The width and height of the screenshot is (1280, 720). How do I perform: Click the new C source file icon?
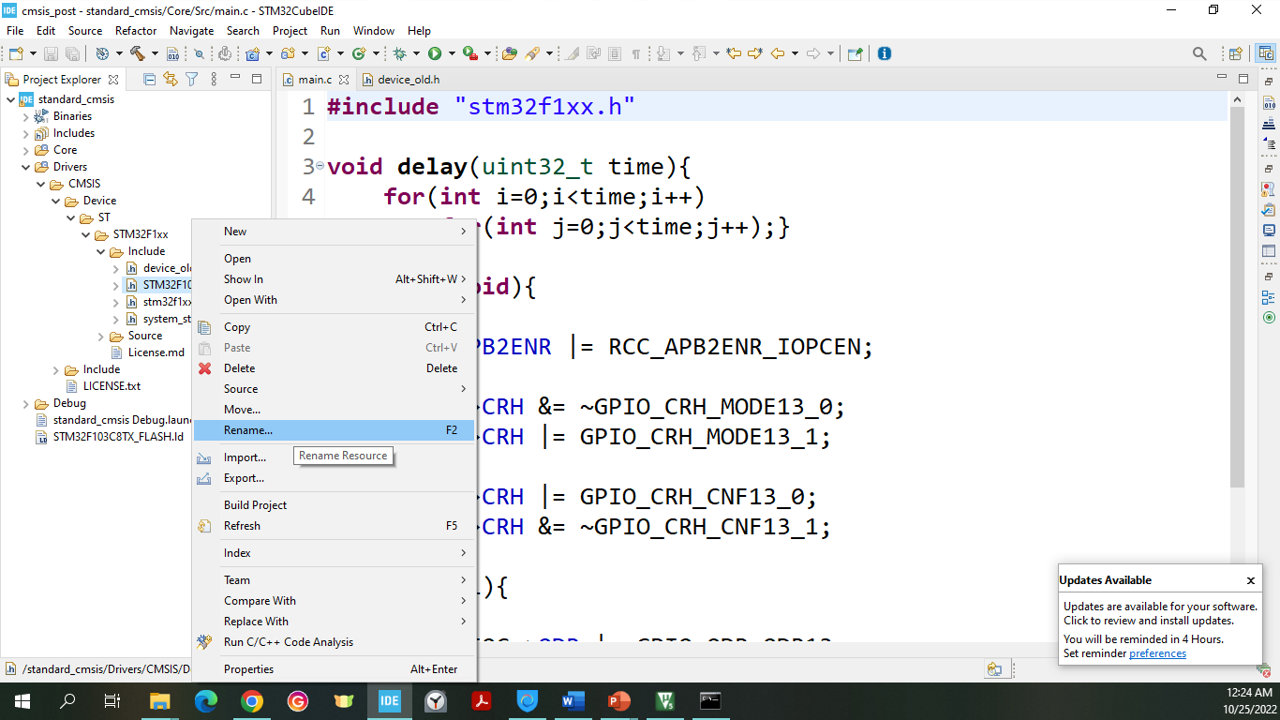323,54
